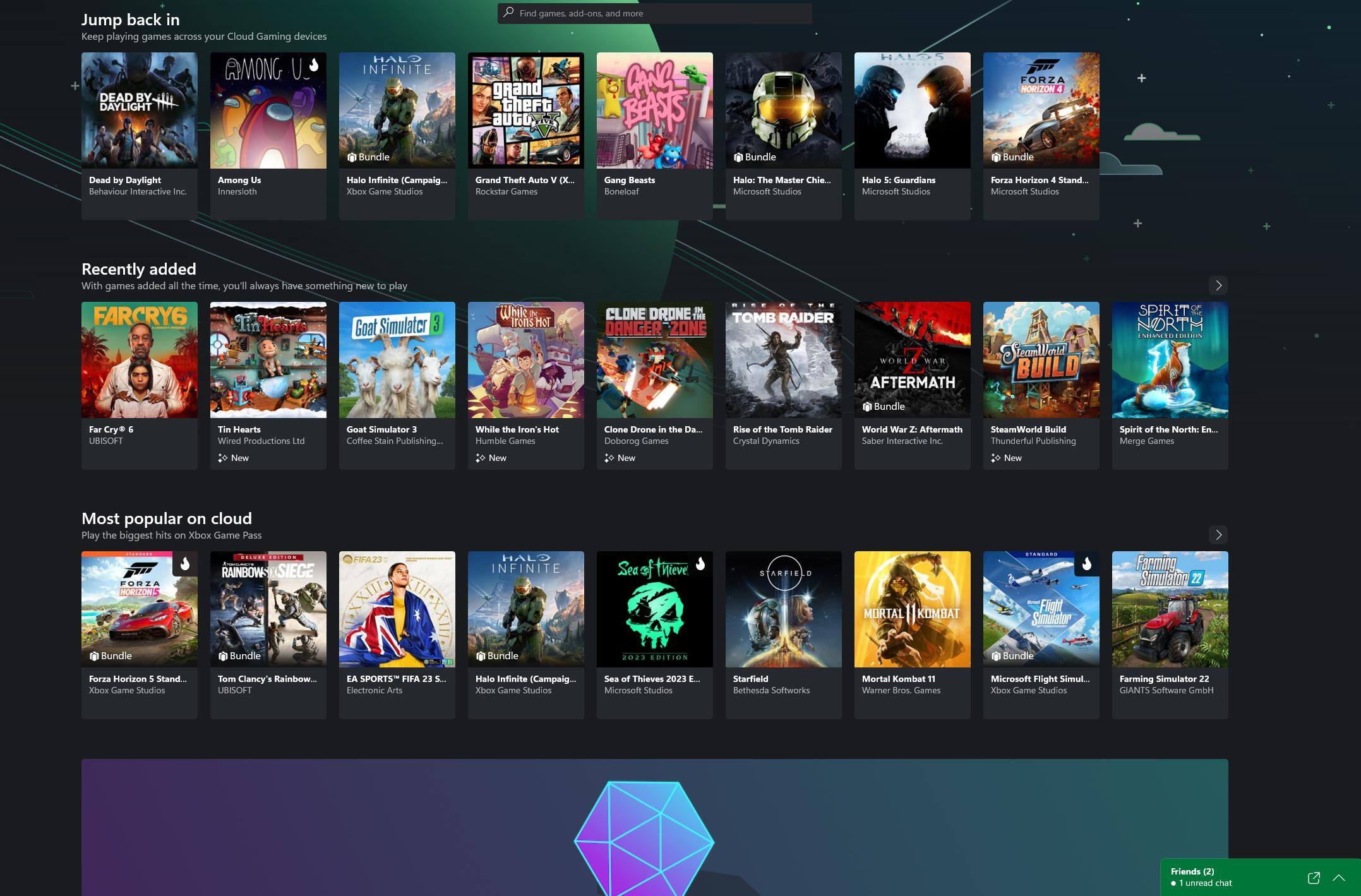Click Bundle badge on Halo Infinite tile
Viewport: 1361px width, 896px height.
(x=368, y=157)
